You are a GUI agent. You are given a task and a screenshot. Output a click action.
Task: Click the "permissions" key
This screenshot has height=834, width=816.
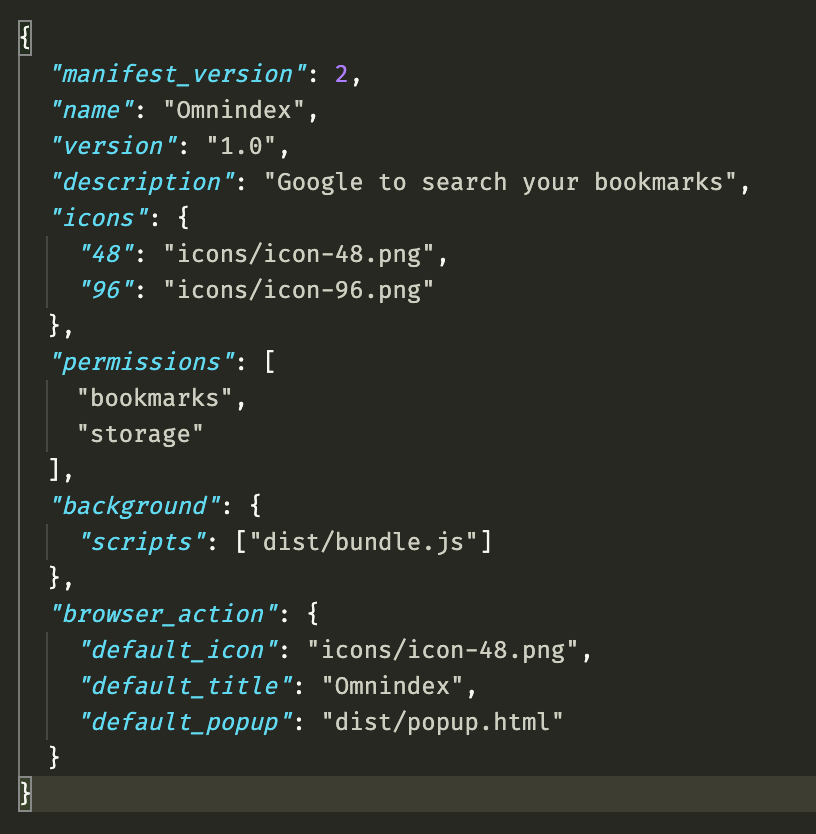(x=143, y=363)
